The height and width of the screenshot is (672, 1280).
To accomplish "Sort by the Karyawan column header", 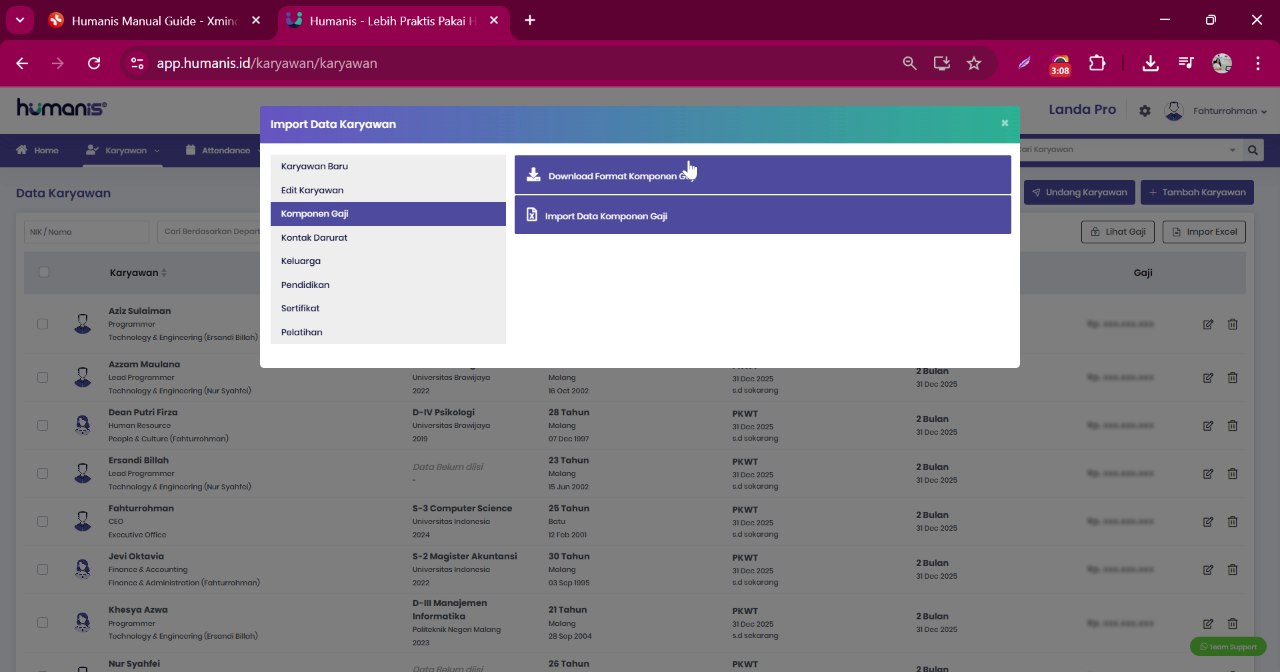I will click(x=138, y=272).
